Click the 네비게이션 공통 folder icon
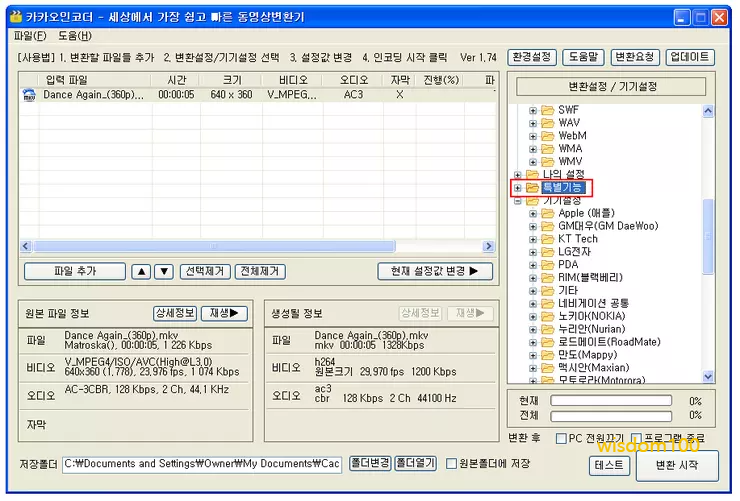Screen dimensions: 740x501 click(x=547, y=304)
